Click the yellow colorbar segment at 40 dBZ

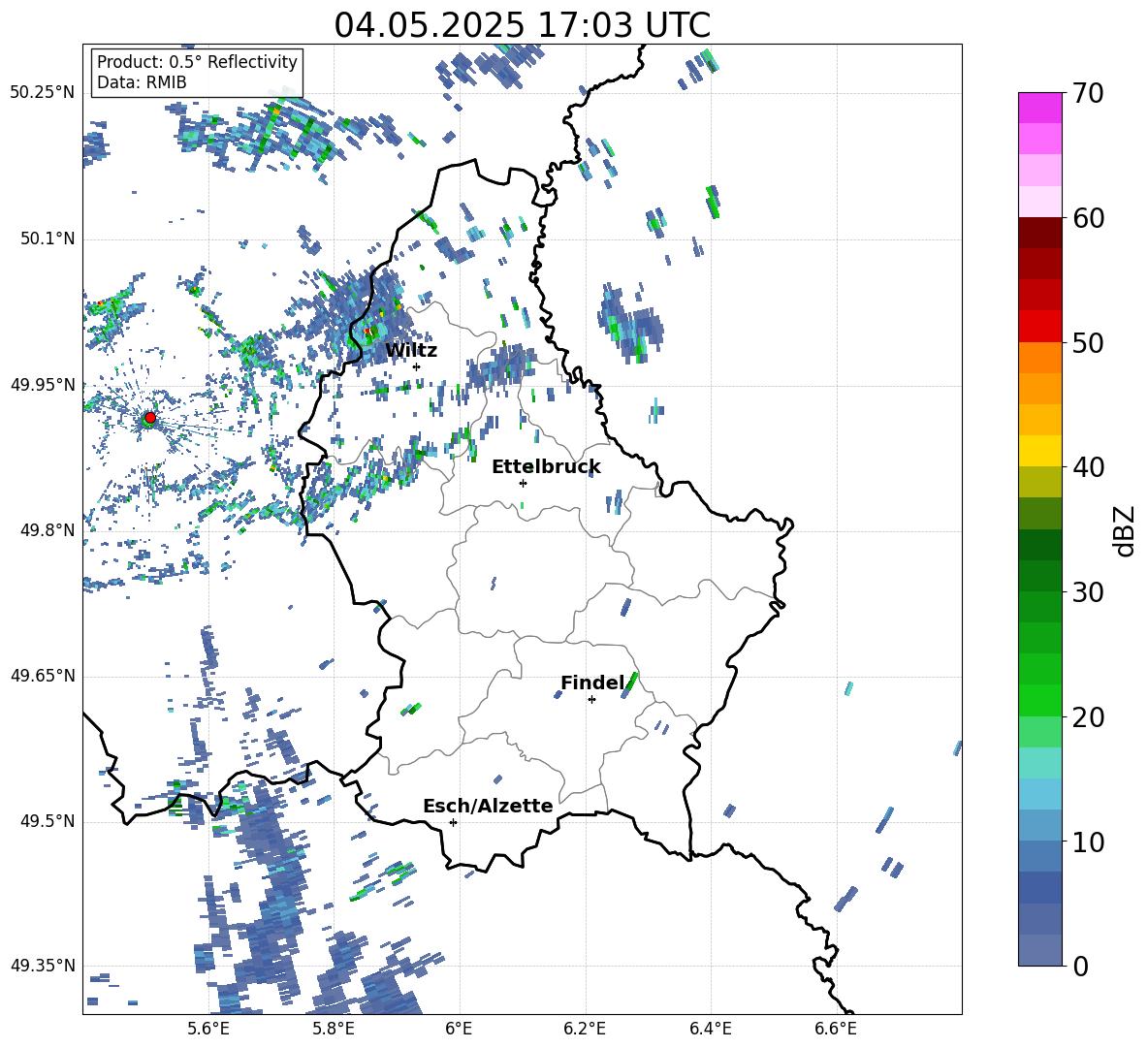click(1039, 452)
